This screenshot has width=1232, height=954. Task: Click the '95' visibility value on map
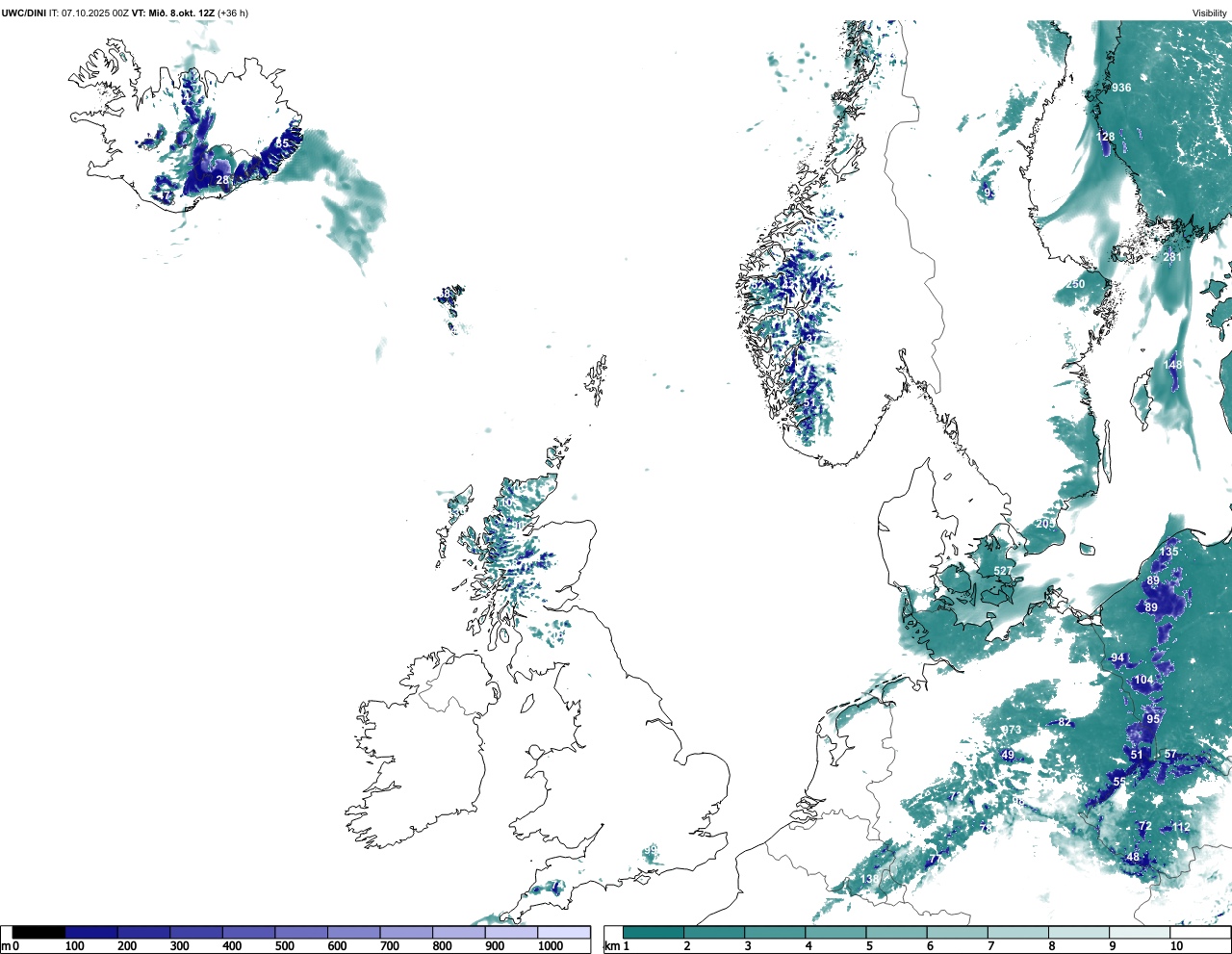pos(1153,719)
